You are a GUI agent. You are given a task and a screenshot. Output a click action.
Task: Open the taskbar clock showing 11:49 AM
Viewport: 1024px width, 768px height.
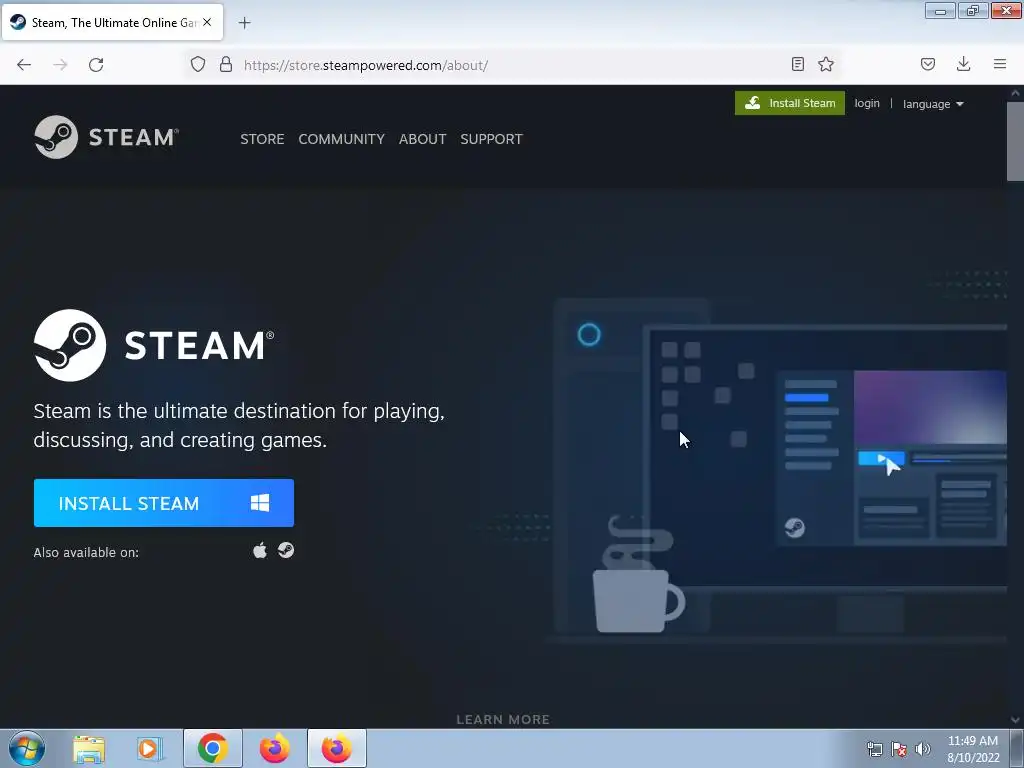tap(973, 749)
